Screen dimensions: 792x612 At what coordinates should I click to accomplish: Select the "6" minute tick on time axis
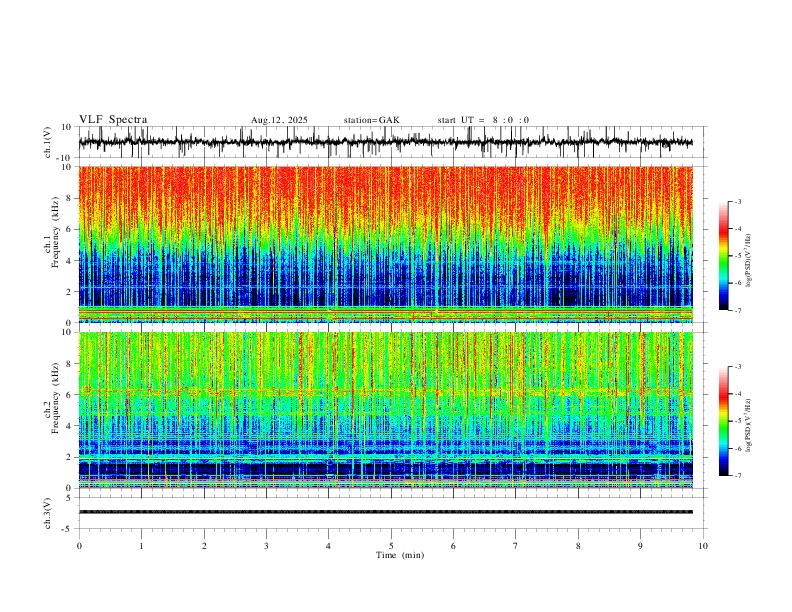(454, 546)
